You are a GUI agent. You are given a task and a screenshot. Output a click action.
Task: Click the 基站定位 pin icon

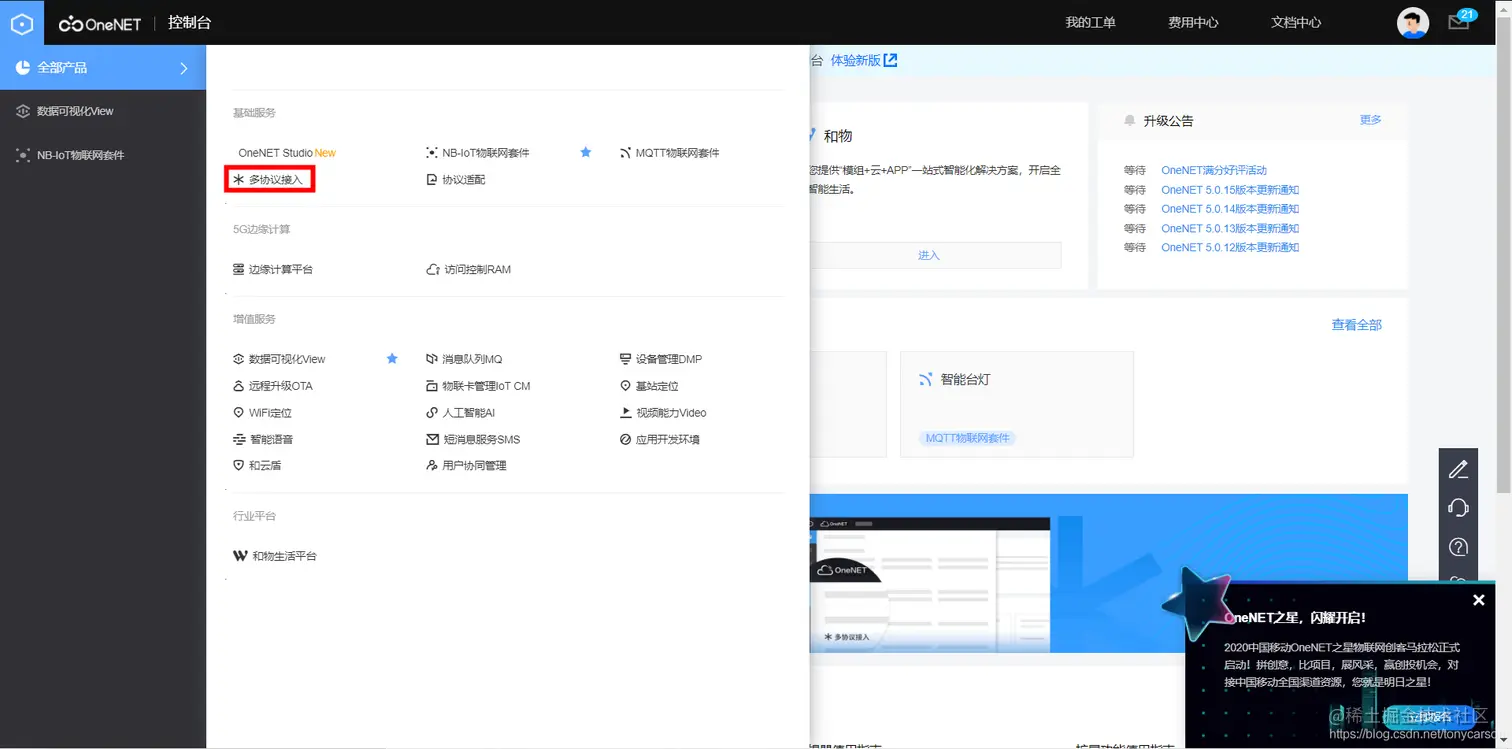click(626, 386)
